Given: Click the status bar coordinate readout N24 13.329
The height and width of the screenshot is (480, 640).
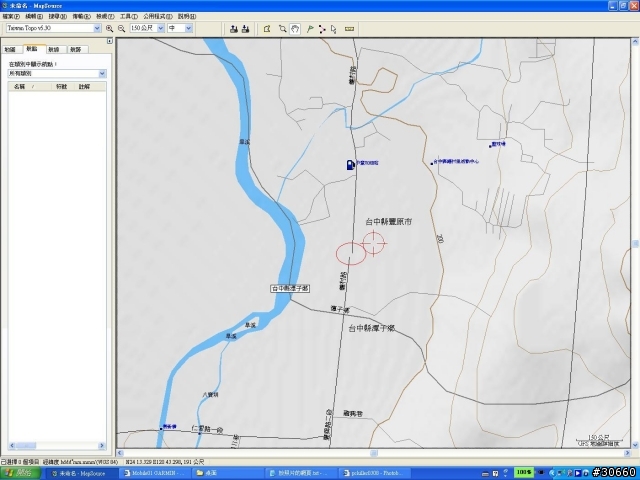Looking at the screenshot, I should [164, 462].
